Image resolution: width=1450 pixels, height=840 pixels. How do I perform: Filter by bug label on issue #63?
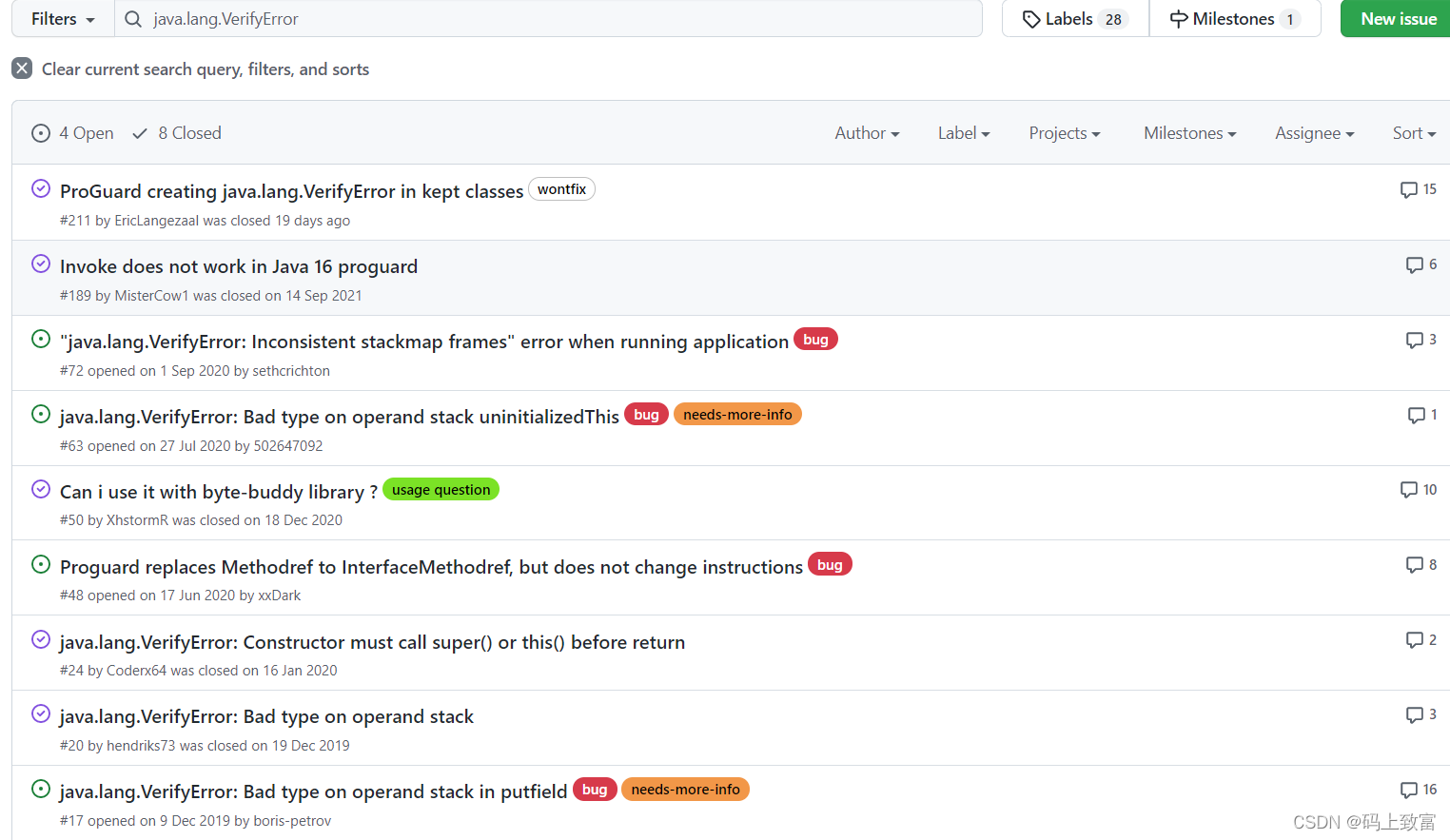[x=646, y=415]
